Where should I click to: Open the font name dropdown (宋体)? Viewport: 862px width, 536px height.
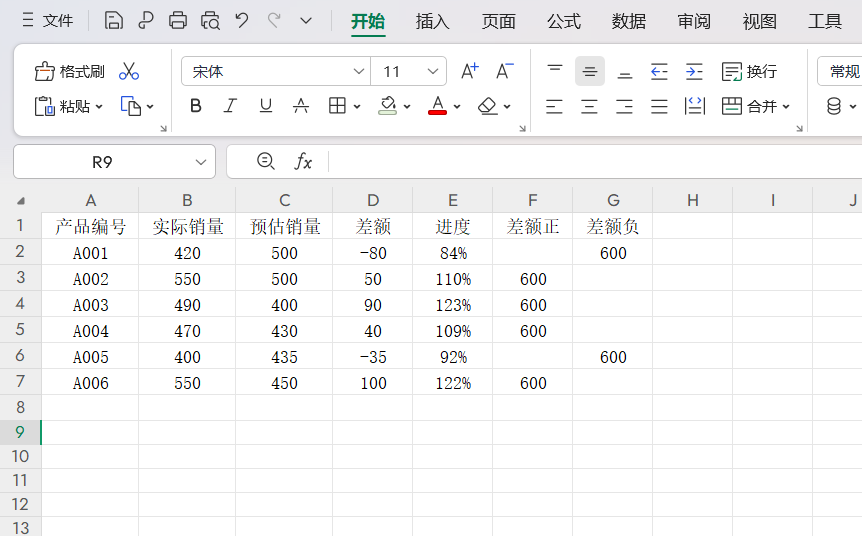pos(359,71)
